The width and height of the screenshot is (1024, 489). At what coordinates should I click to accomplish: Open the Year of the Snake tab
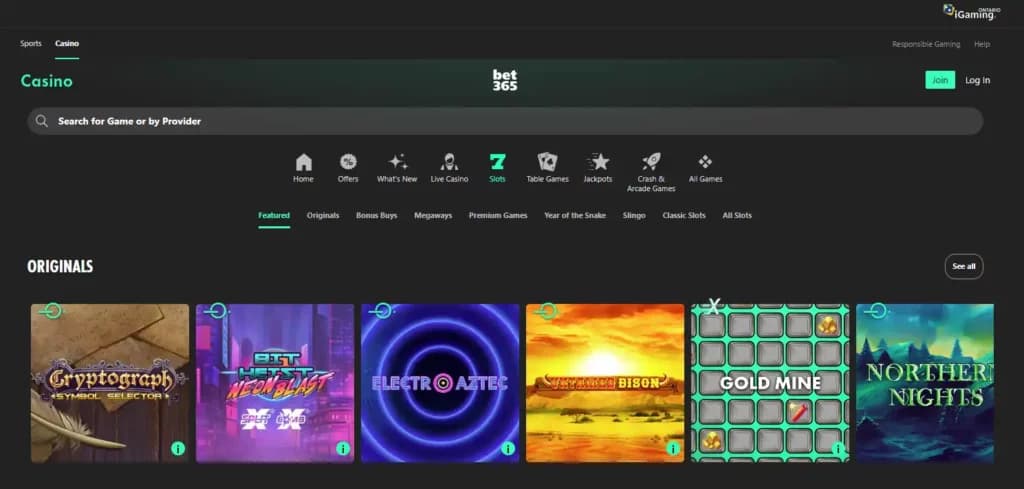575,215
